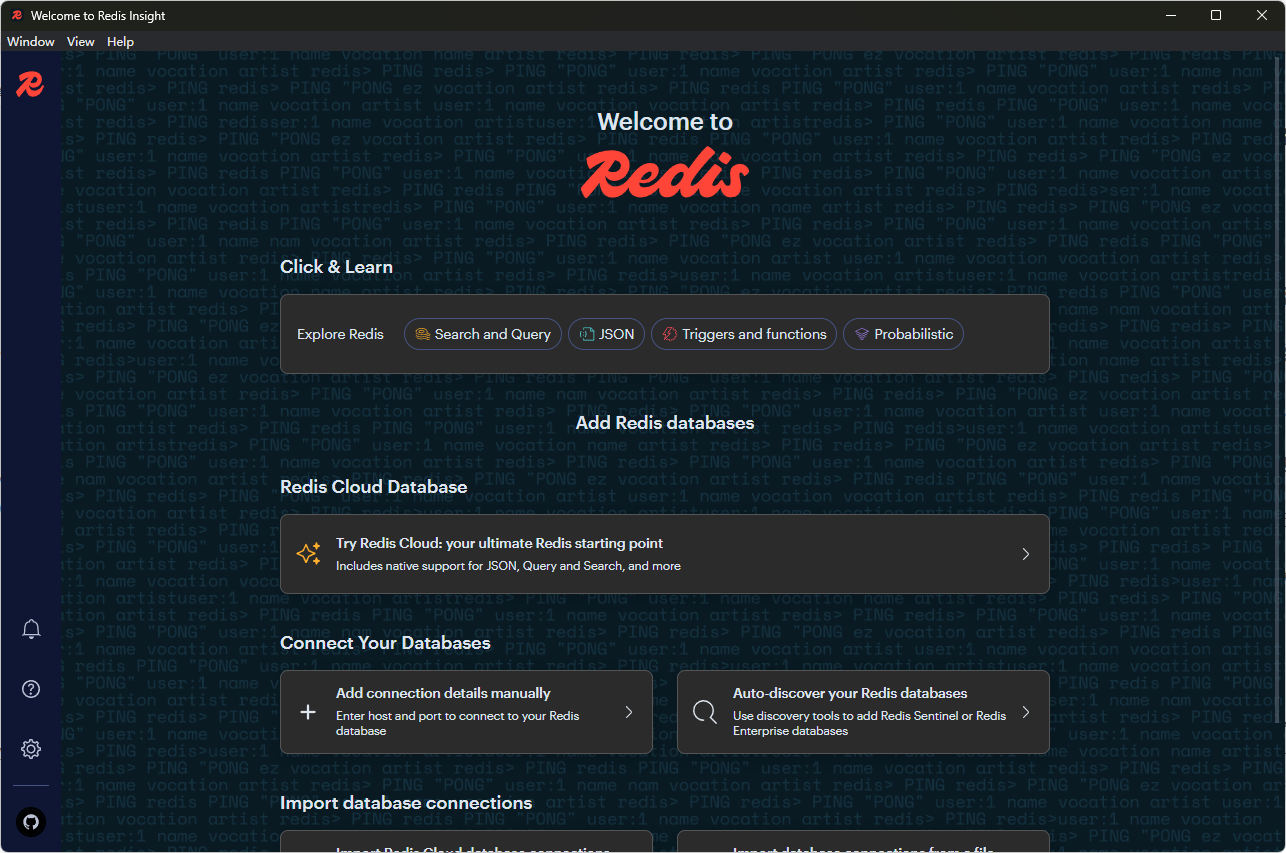
Task: Click 'Enter host and port to connect' text
Action: [457, 723]
